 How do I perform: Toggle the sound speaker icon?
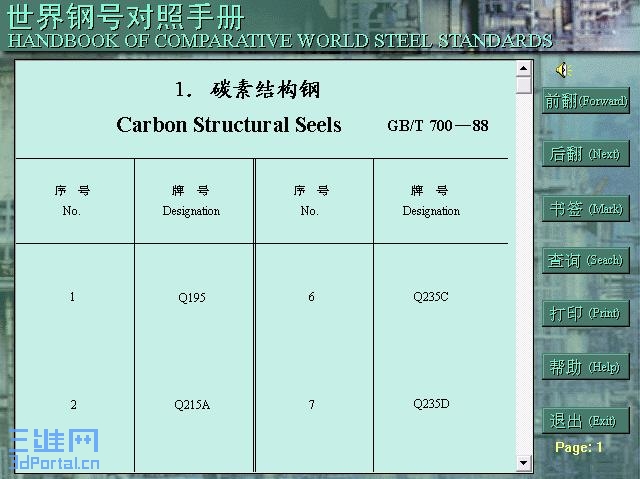click(x=564, y=70)
